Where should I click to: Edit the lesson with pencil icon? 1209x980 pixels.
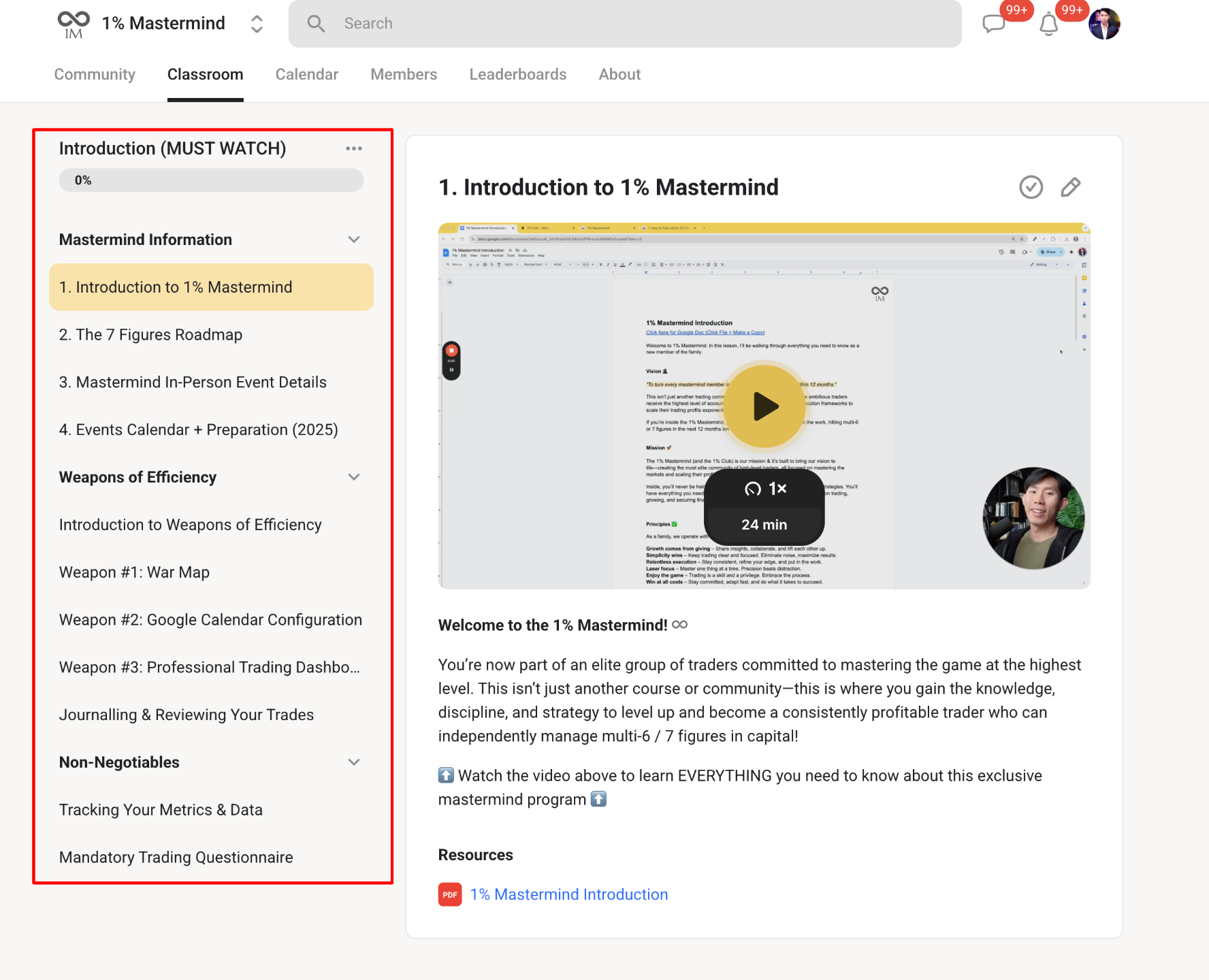pos(1071,187)
